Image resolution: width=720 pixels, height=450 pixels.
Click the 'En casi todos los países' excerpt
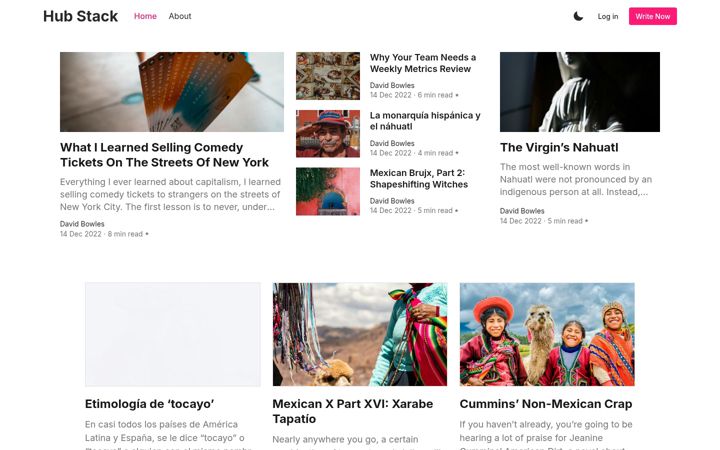coord(168,437)
